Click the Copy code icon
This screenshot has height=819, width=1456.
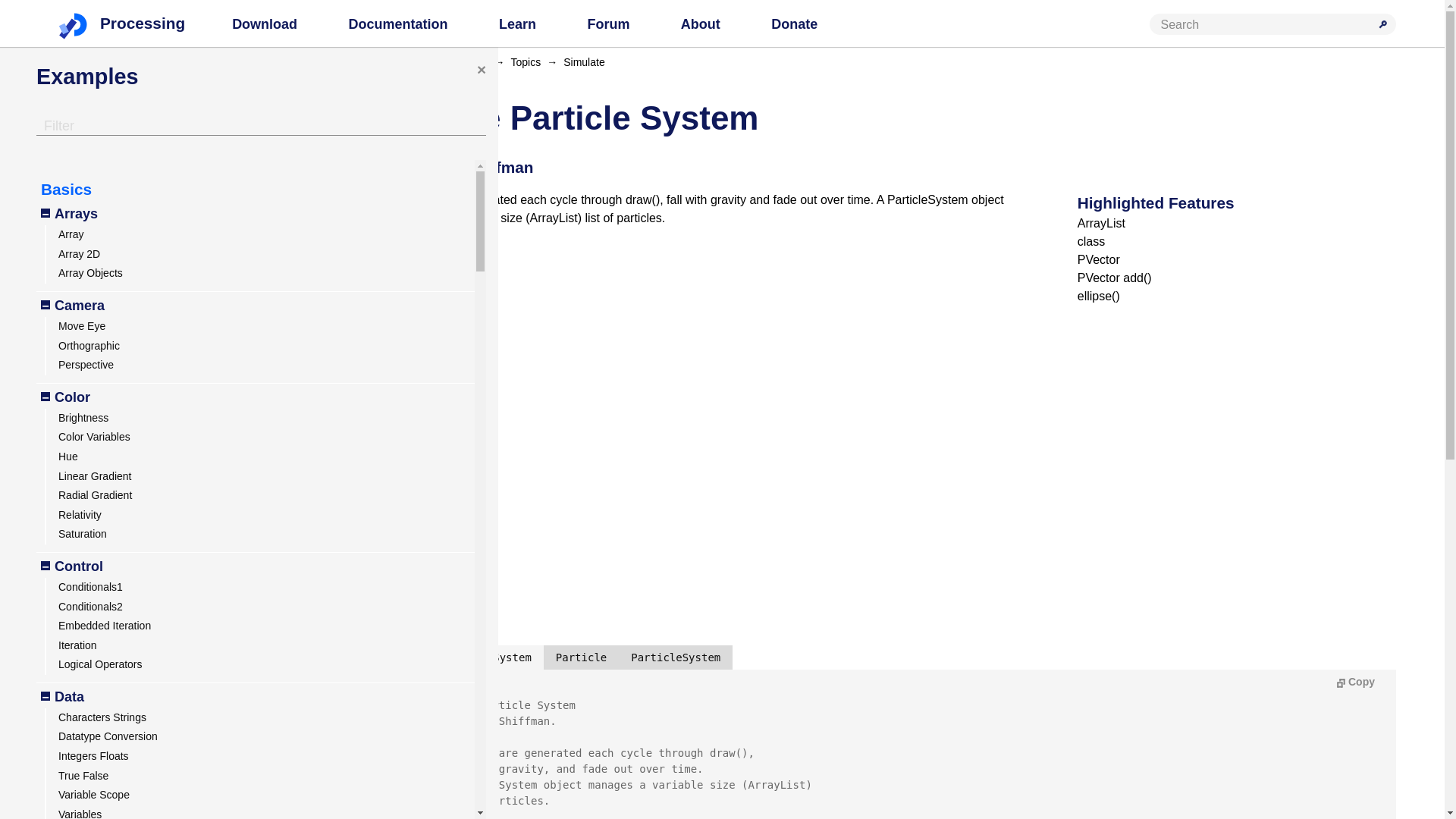point(1340,682)
